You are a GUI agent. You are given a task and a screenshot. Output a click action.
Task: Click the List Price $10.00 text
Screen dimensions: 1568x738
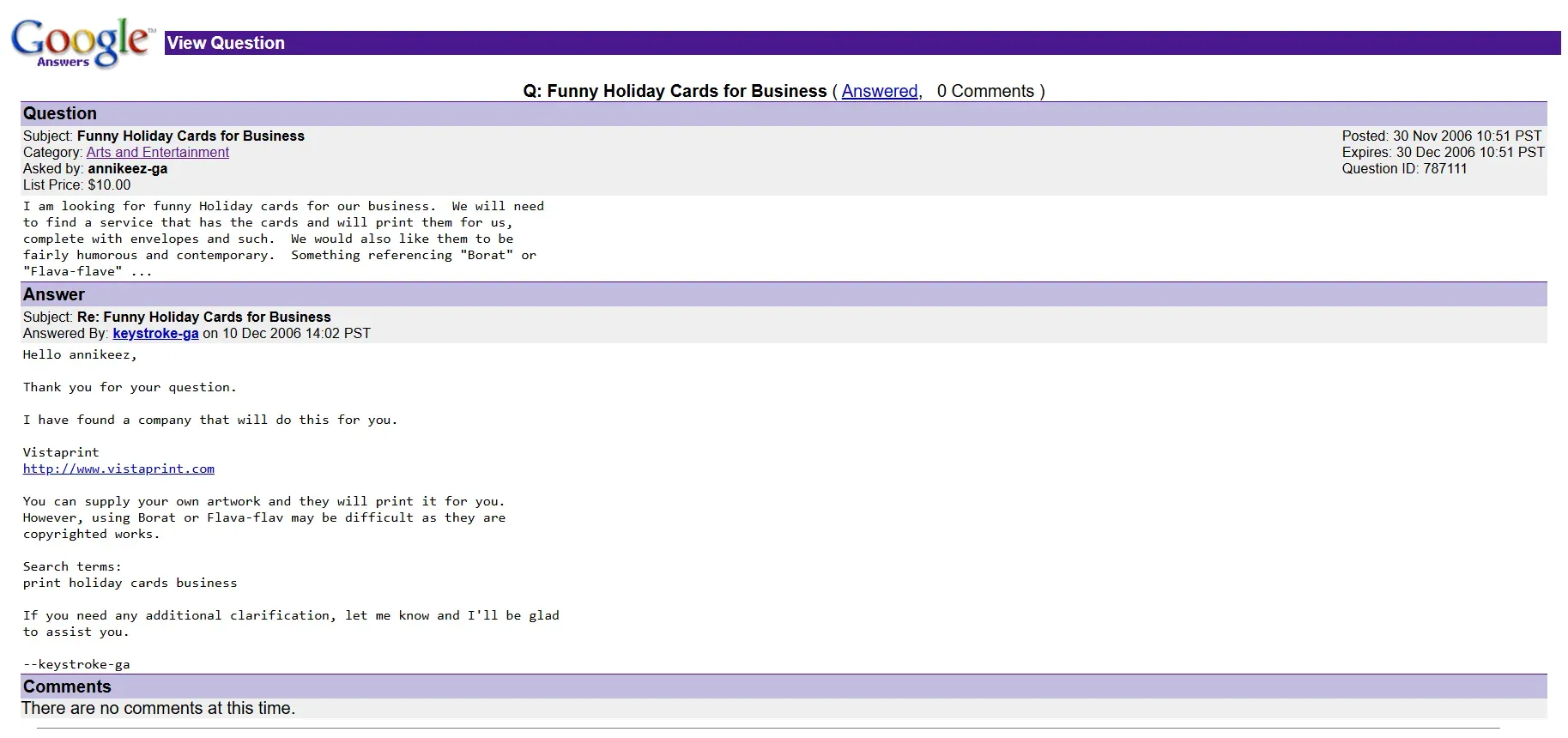click(77, 184)
